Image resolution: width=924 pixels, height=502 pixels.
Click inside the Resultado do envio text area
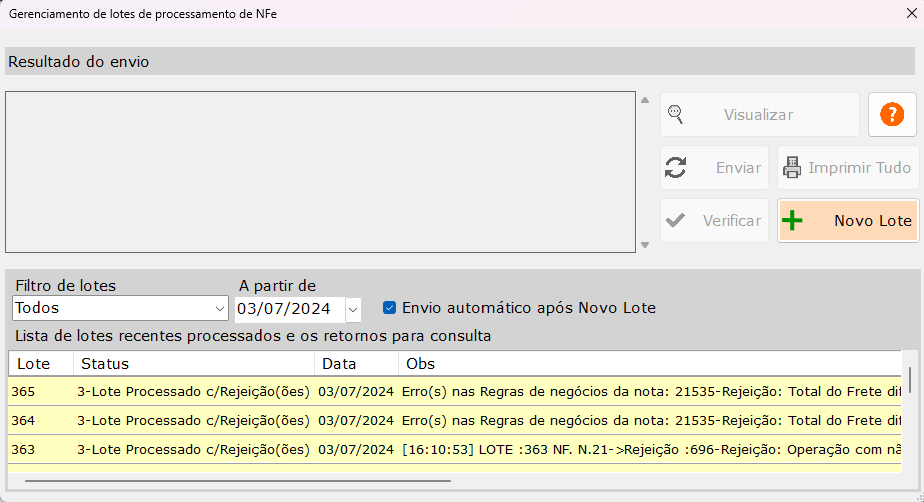[320, 172]
